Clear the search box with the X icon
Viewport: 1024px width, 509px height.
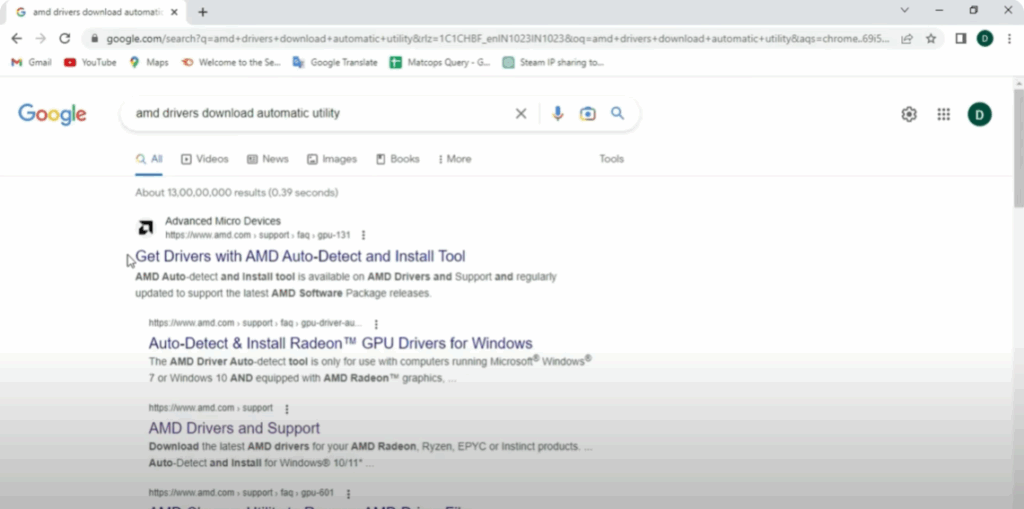click(521, 114)
